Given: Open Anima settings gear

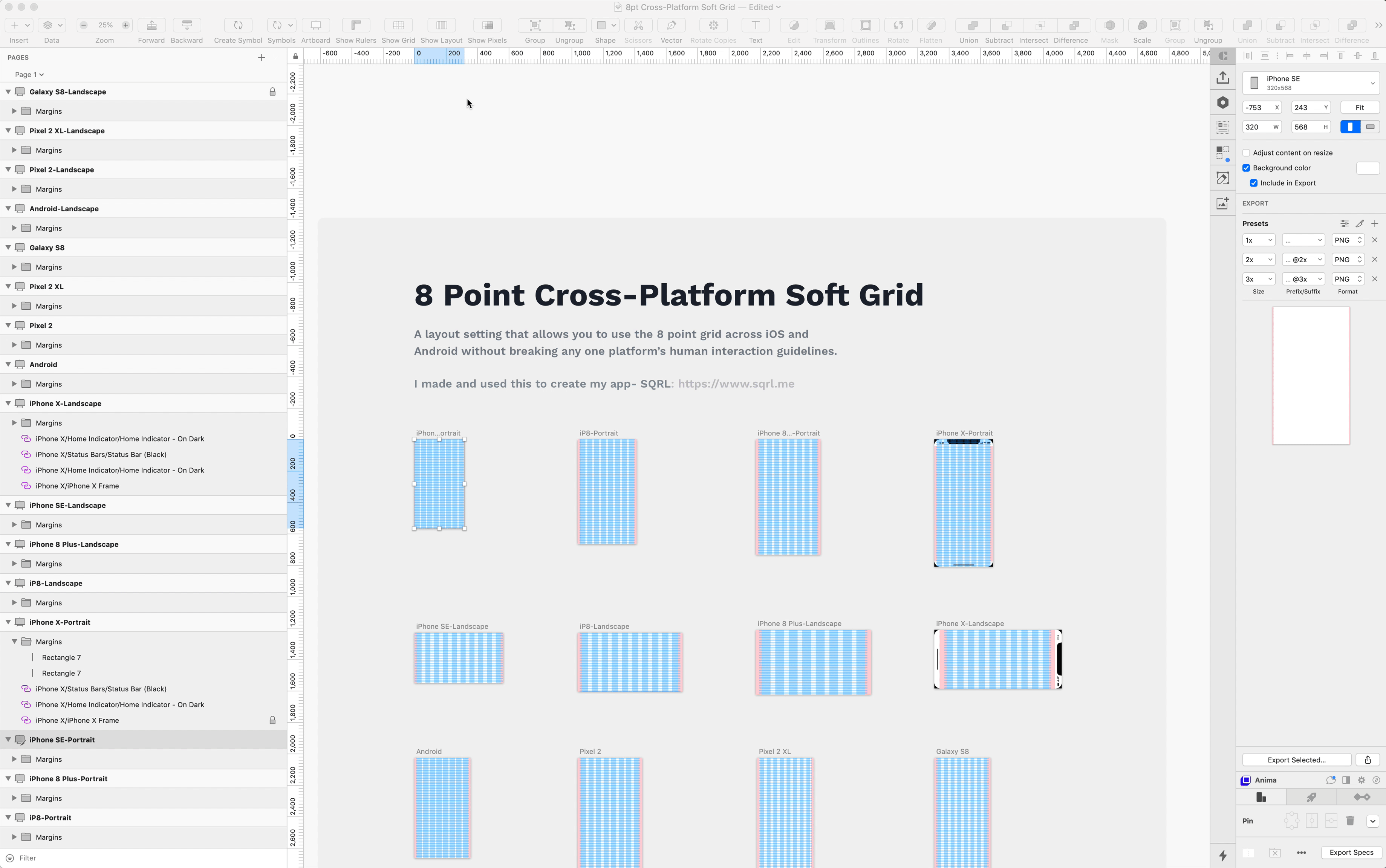Looking at the screenshot, I should point(1361,780).
